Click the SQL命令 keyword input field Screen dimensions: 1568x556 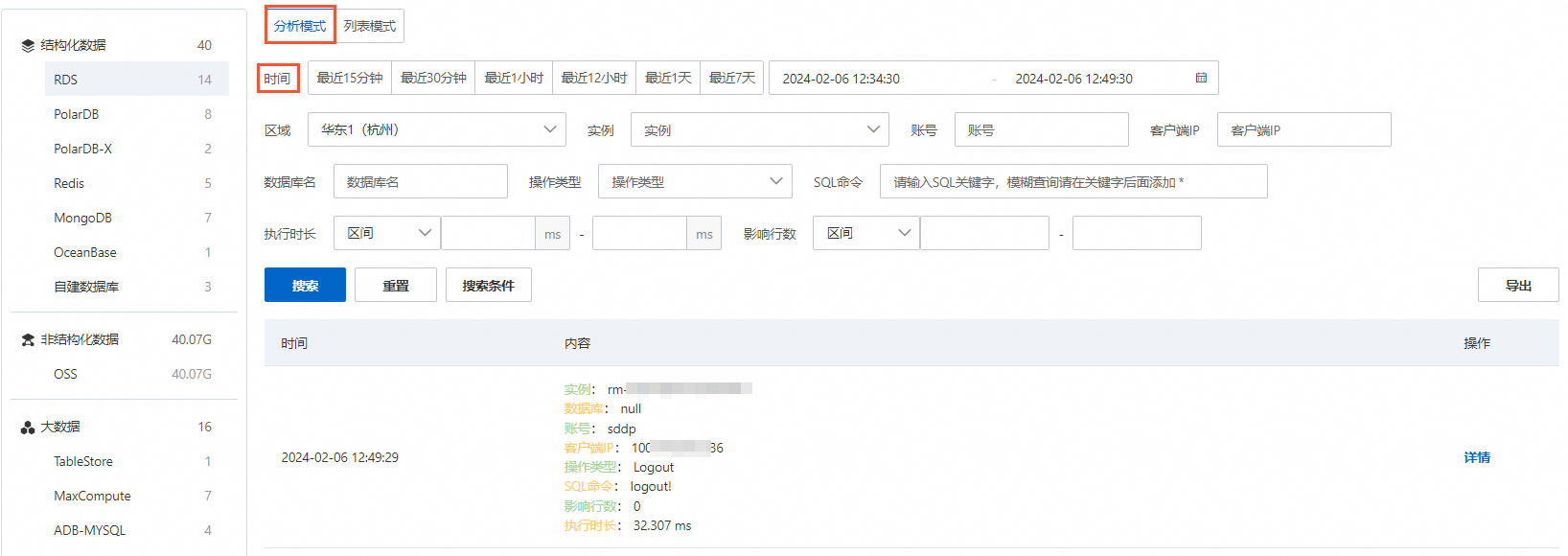[x=1073, y=181]
